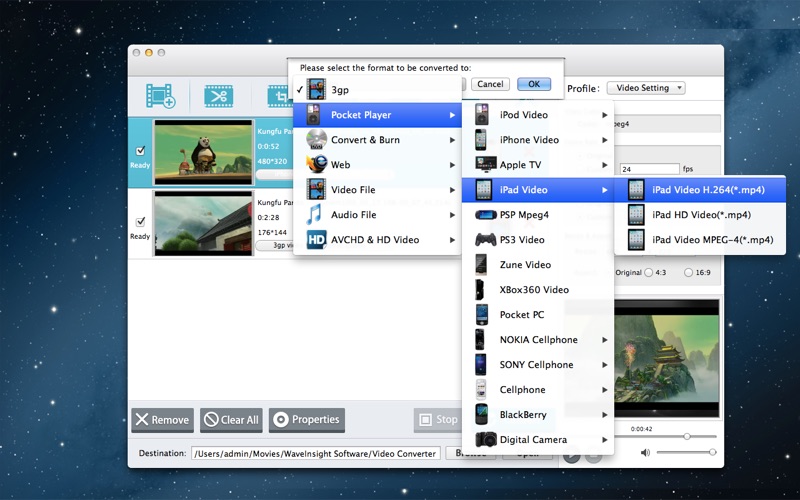Click the Cancel button in format dialog
The image size is (800, 500).
490,84
